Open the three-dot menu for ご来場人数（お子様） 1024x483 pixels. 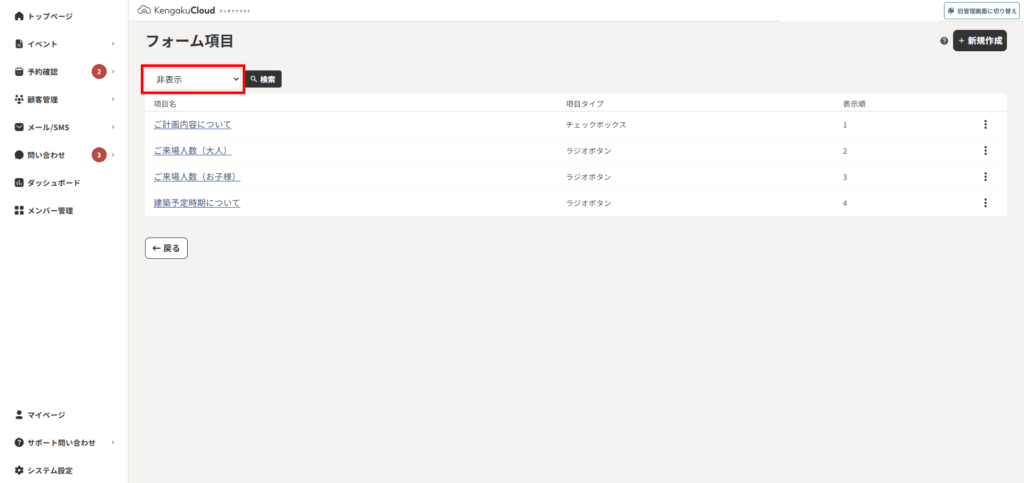pos(985,177)
